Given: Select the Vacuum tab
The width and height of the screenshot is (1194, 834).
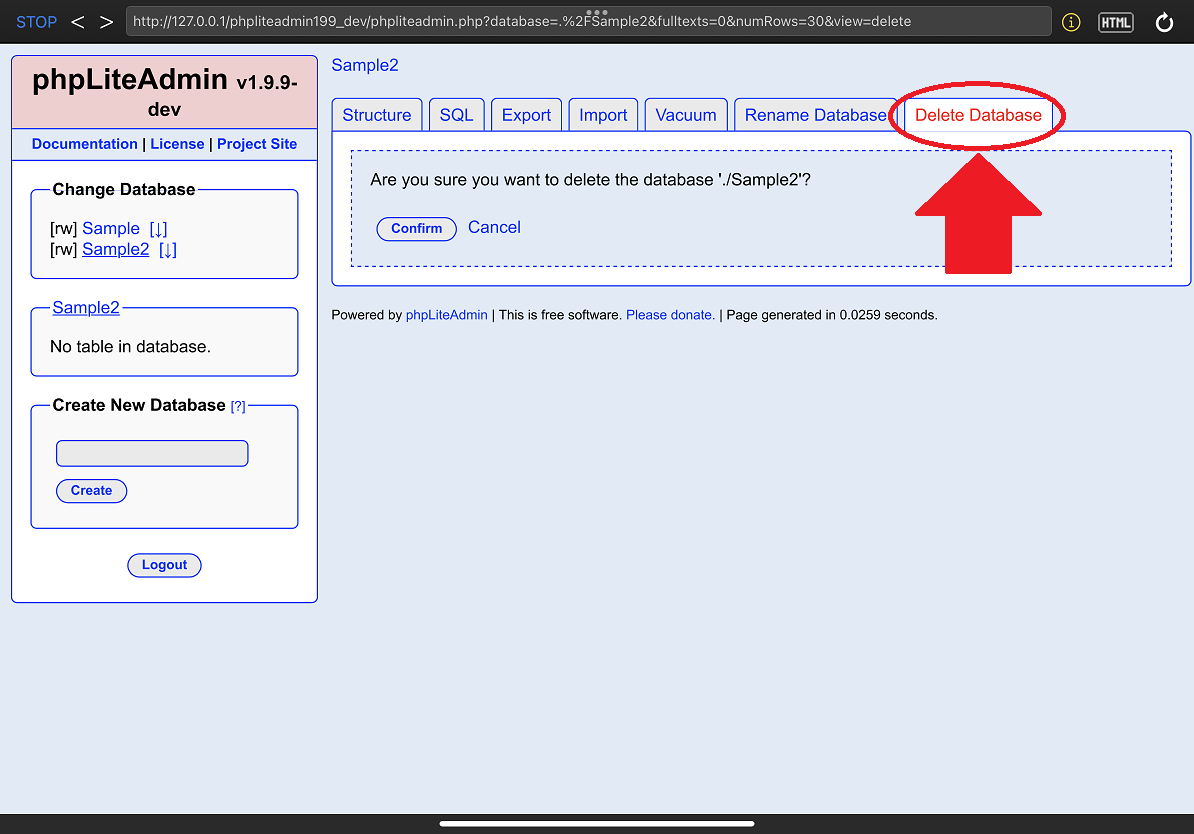Looking at the screenshot, I should pos(686,115).
